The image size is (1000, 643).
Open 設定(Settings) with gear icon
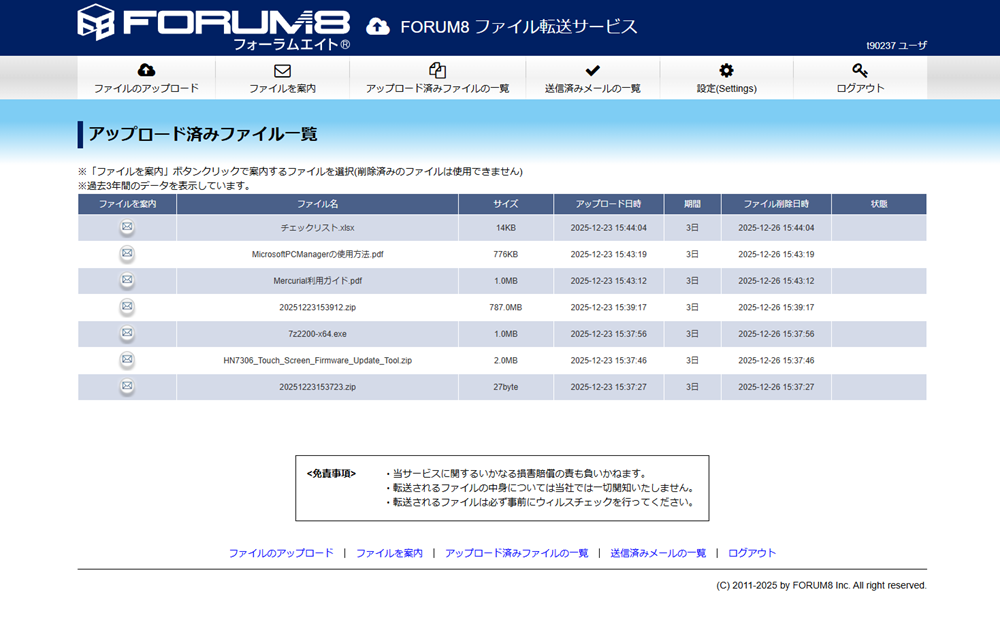coord(726,78)
